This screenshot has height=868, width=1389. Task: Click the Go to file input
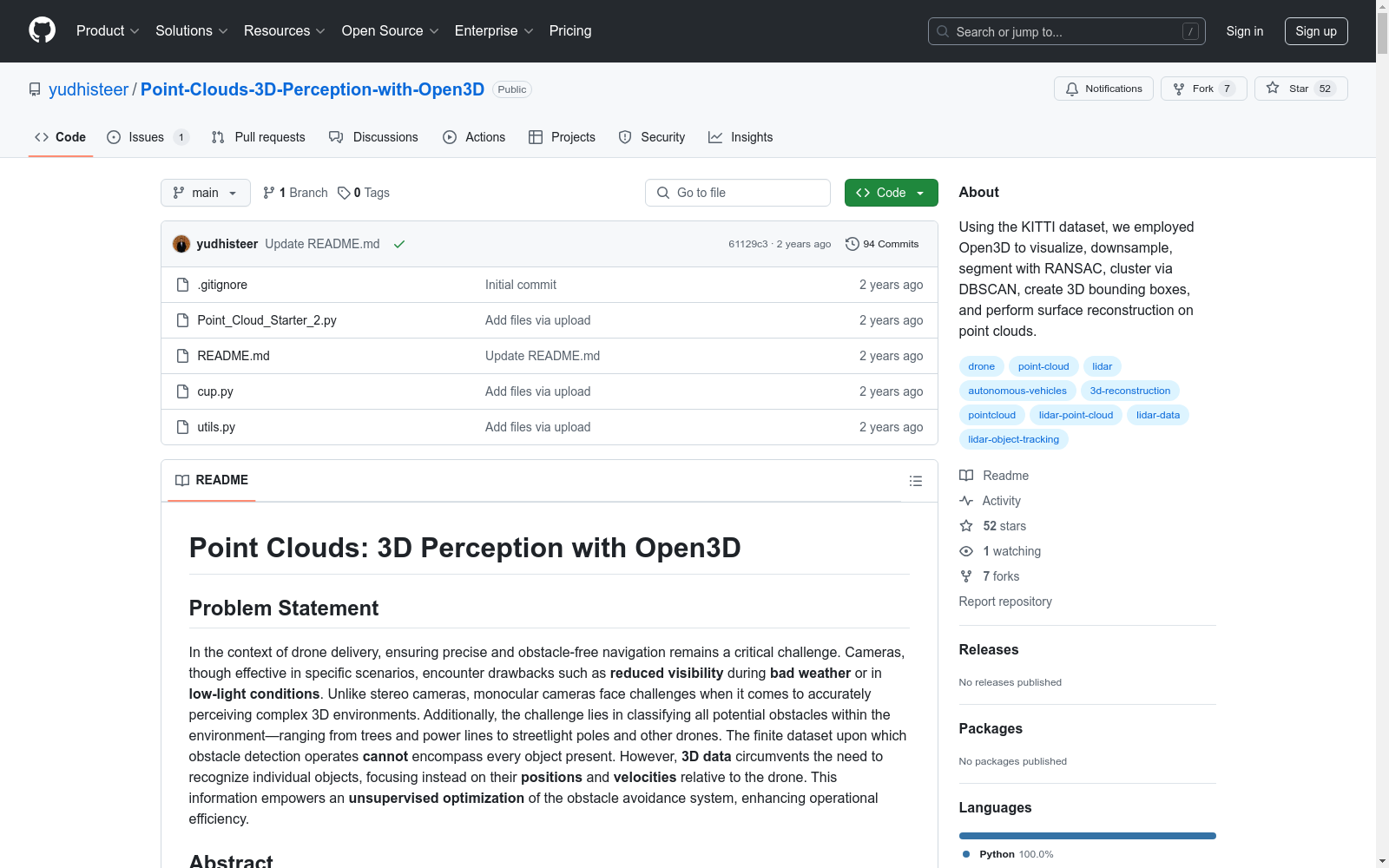point(738,193)
